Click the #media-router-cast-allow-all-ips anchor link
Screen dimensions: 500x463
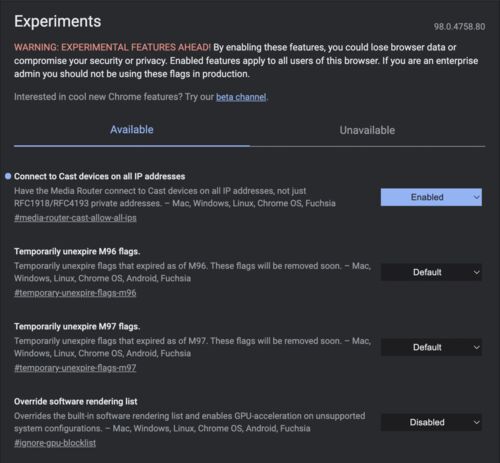[75, 218]
